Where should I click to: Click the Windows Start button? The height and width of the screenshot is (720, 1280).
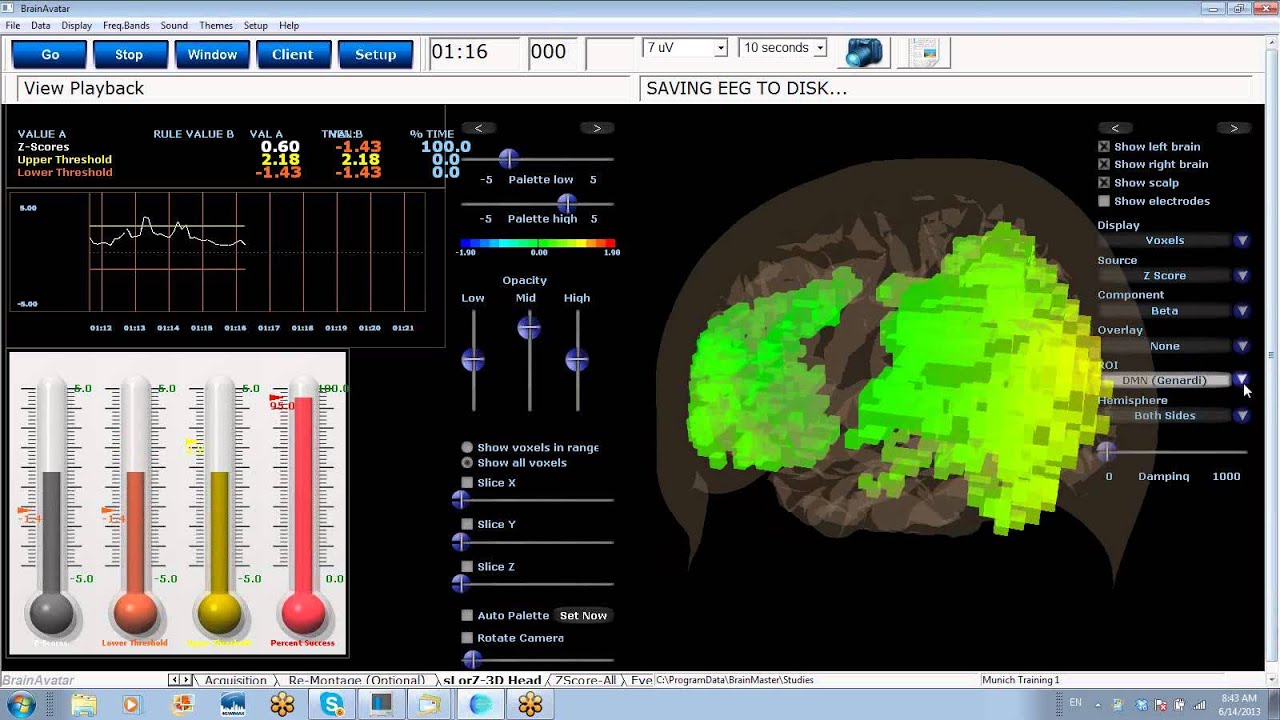click(21, 704)
